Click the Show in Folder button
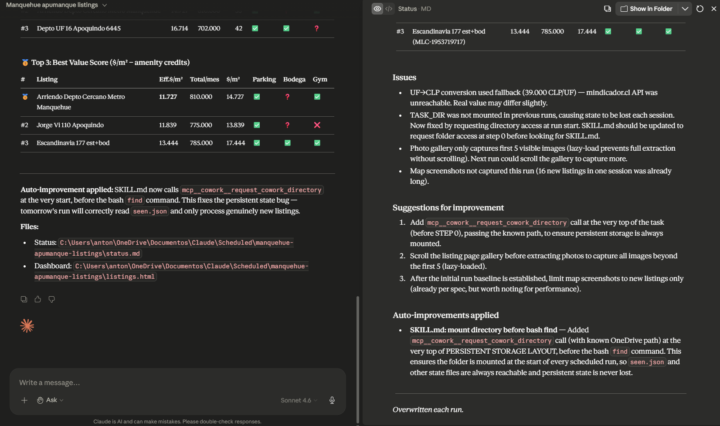The image size is (720, 426). coord(646,9)
